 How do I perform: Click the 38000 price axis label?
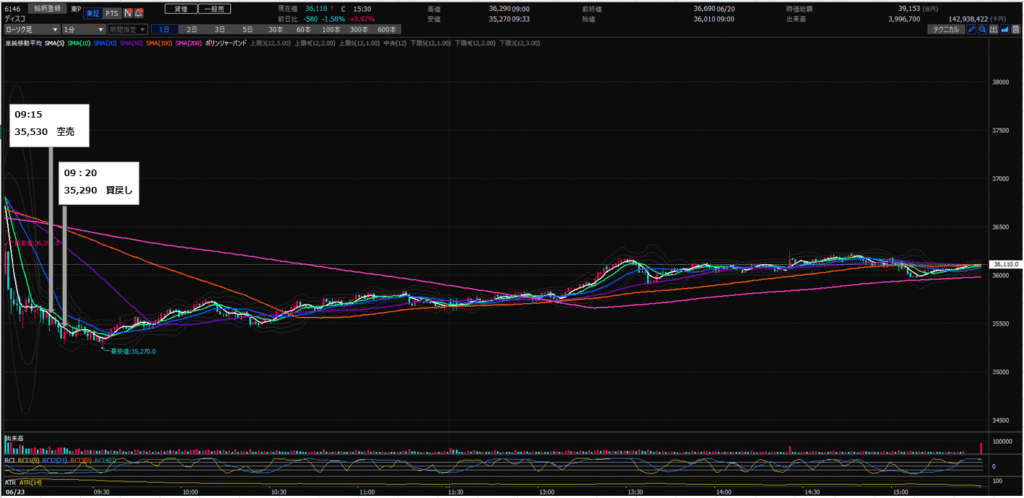coord(1000,82)
